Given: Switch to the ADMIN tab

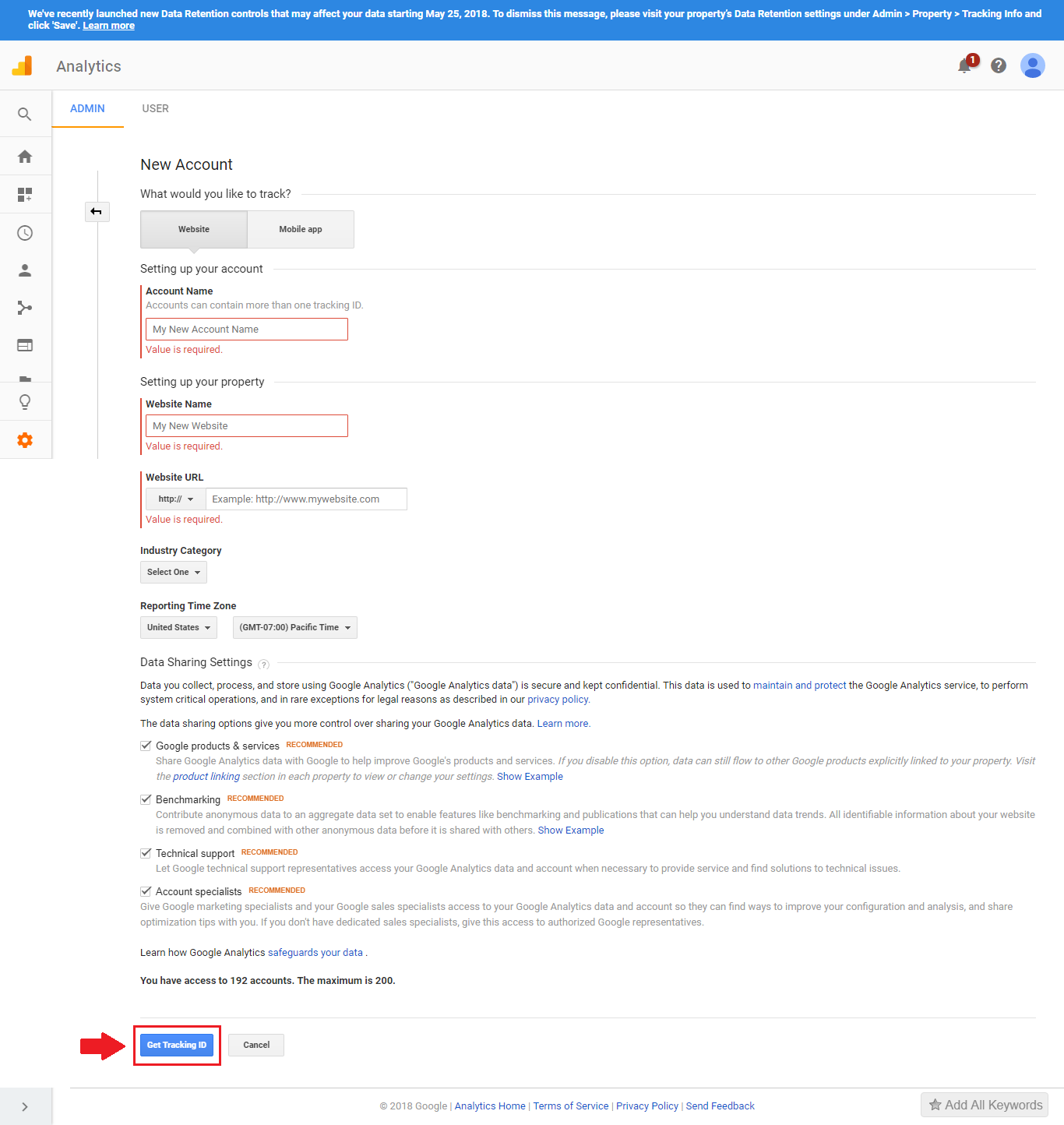Looking at the screenshot, I should (87, 108).
